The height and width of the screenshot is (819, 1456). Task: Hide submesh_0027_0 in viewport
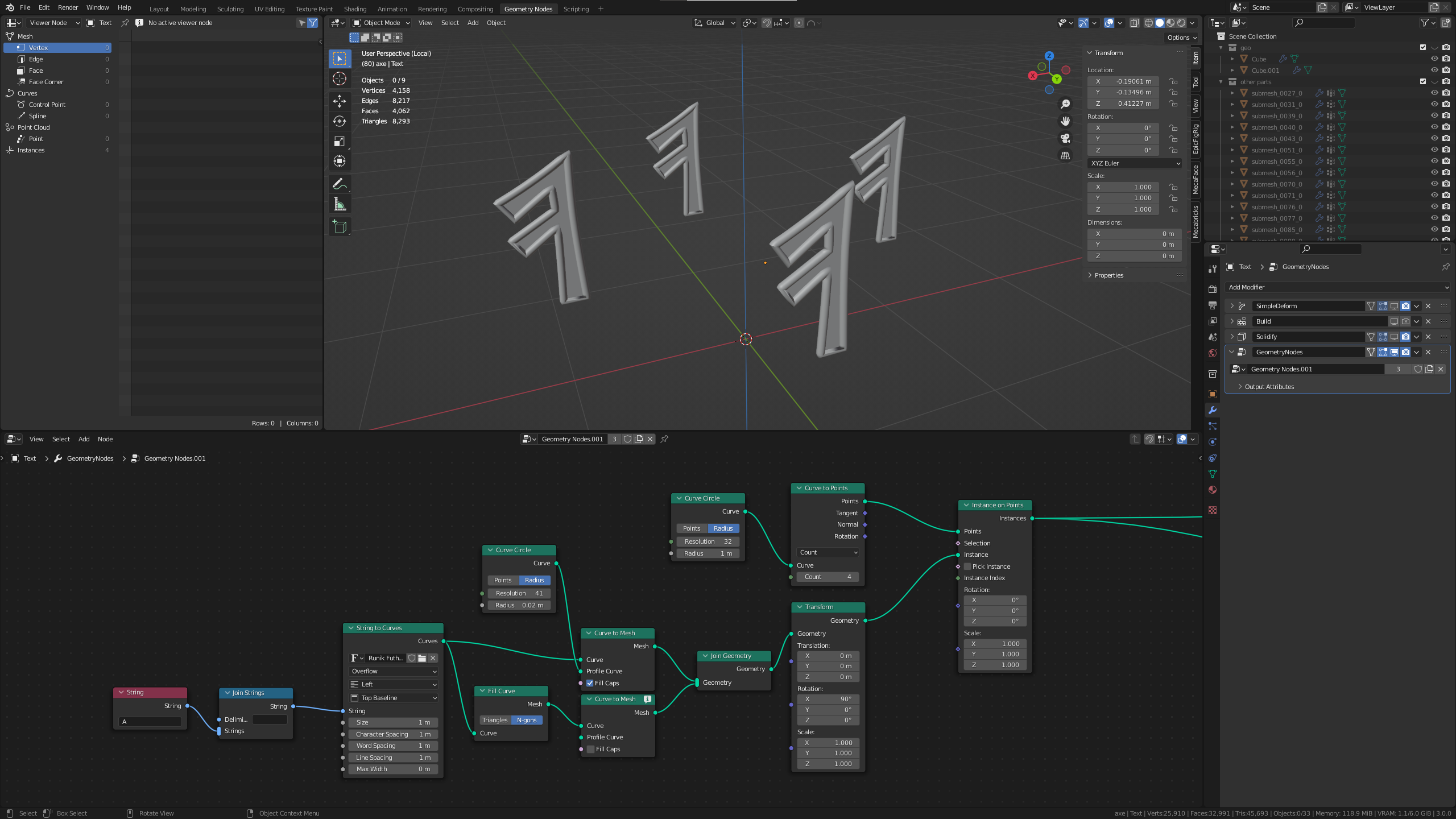click(1434, 93)
